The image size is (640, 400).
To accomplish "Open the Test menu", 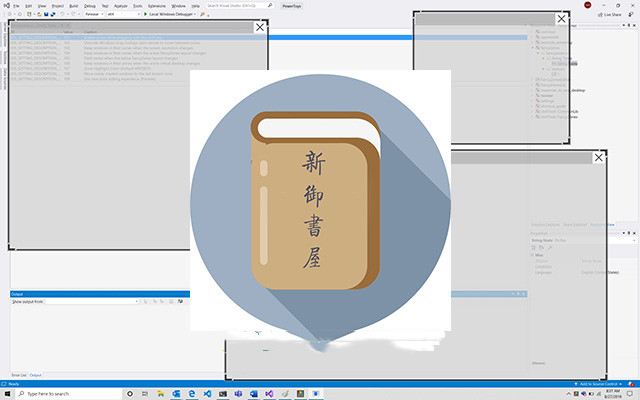I will click(x=105, y=6).
